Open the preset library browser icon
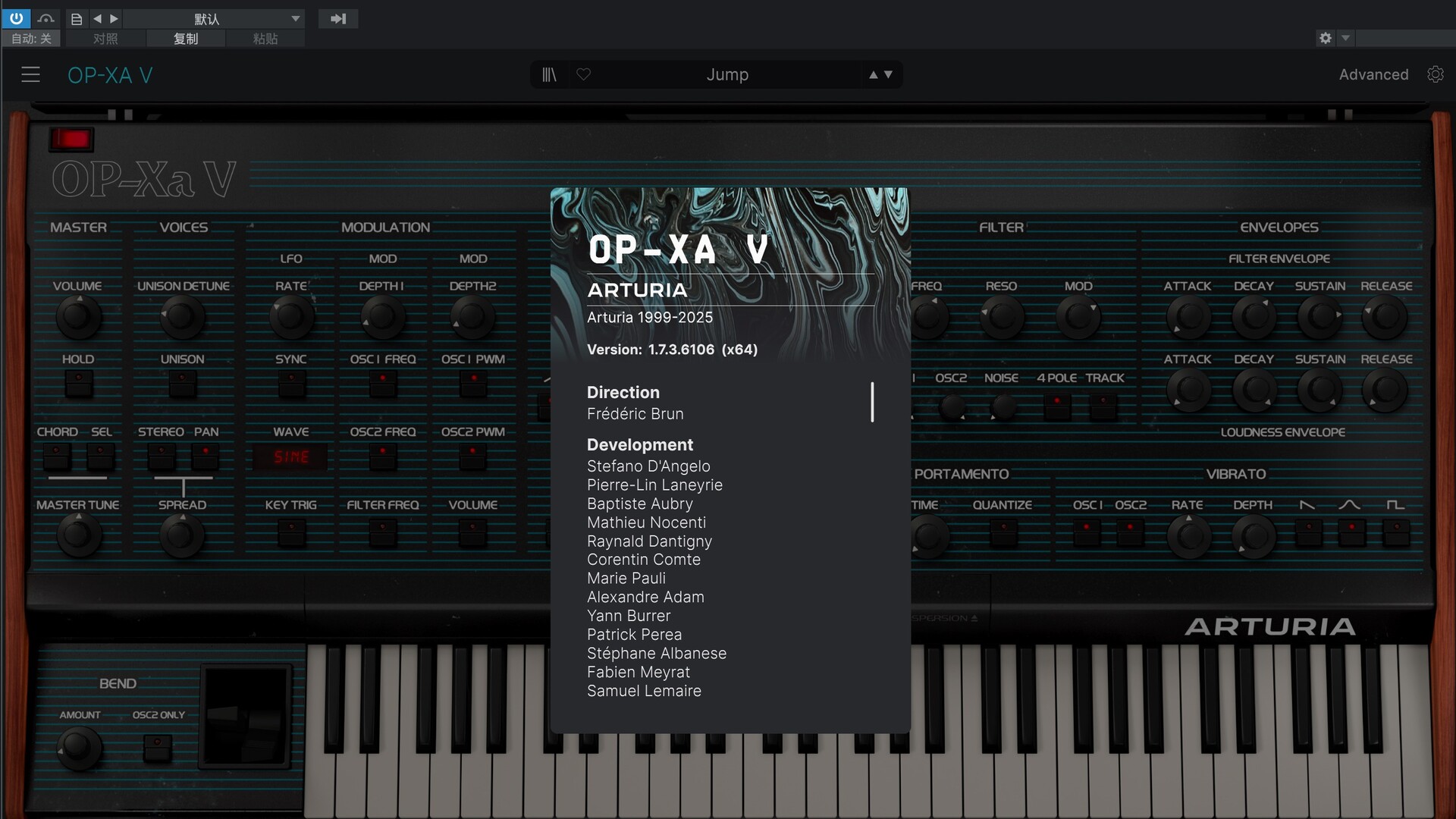1456x819 pixels. (x=549, y=74)
